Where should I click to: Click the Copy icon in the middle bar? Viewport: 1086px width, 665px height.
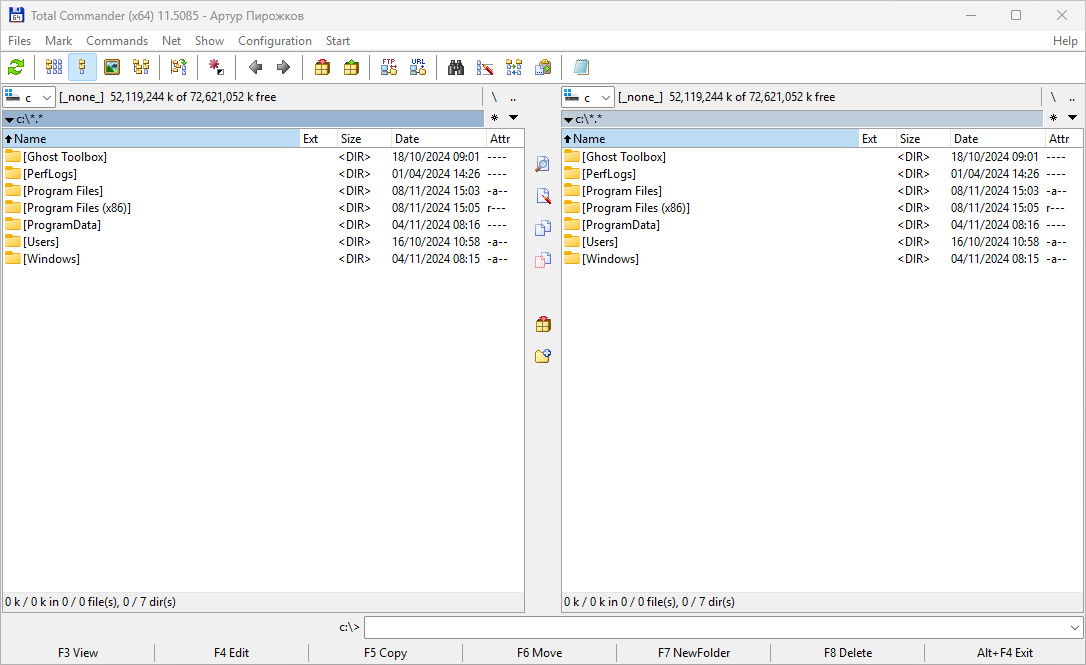[x=543, y=228]
